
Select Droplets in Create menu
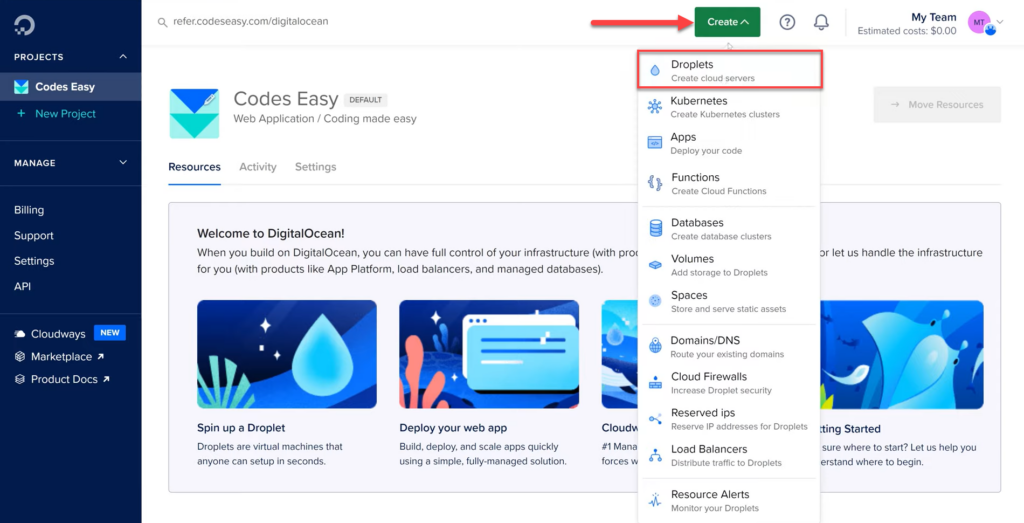729,71
